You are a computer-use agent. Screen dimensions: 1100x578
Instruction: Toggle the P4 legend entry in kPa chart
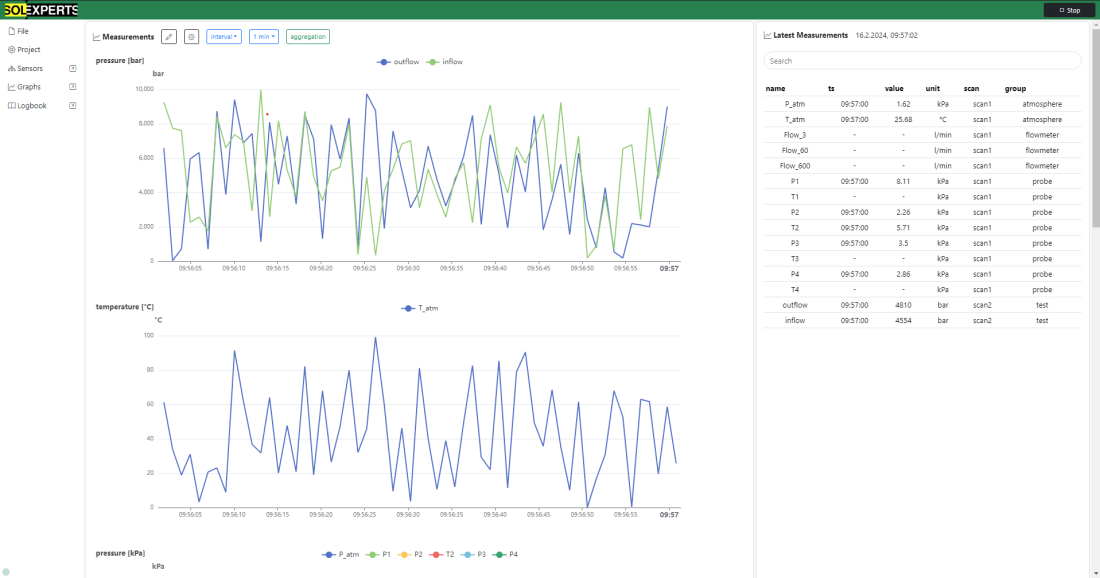point(506,554)
